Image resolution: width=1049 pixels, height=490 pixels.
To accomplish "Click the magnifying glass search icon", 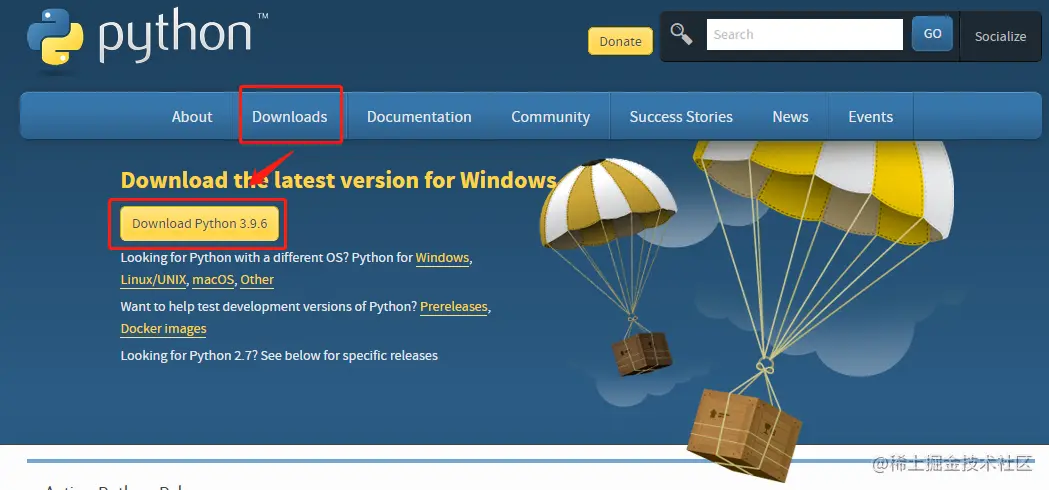I will (681, 33).
